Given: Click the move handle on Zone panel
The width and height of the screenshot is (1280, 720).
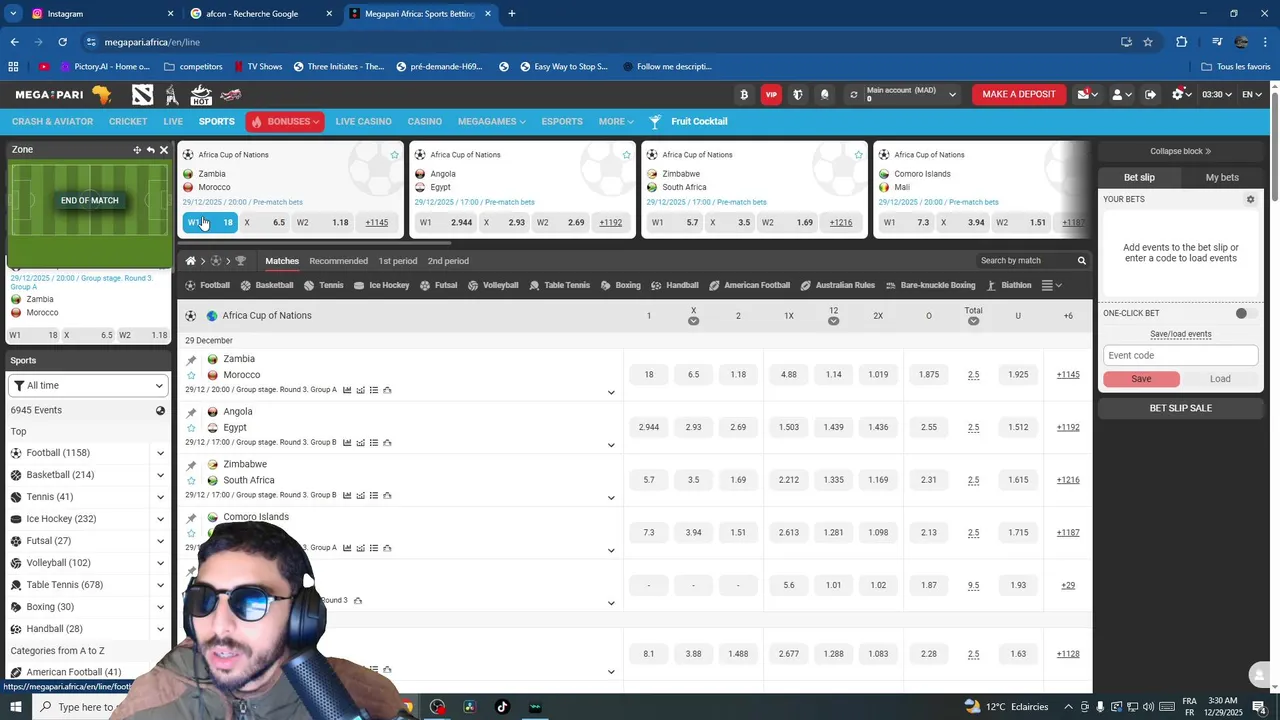Looking at the screenshot, I should point(137,150).
